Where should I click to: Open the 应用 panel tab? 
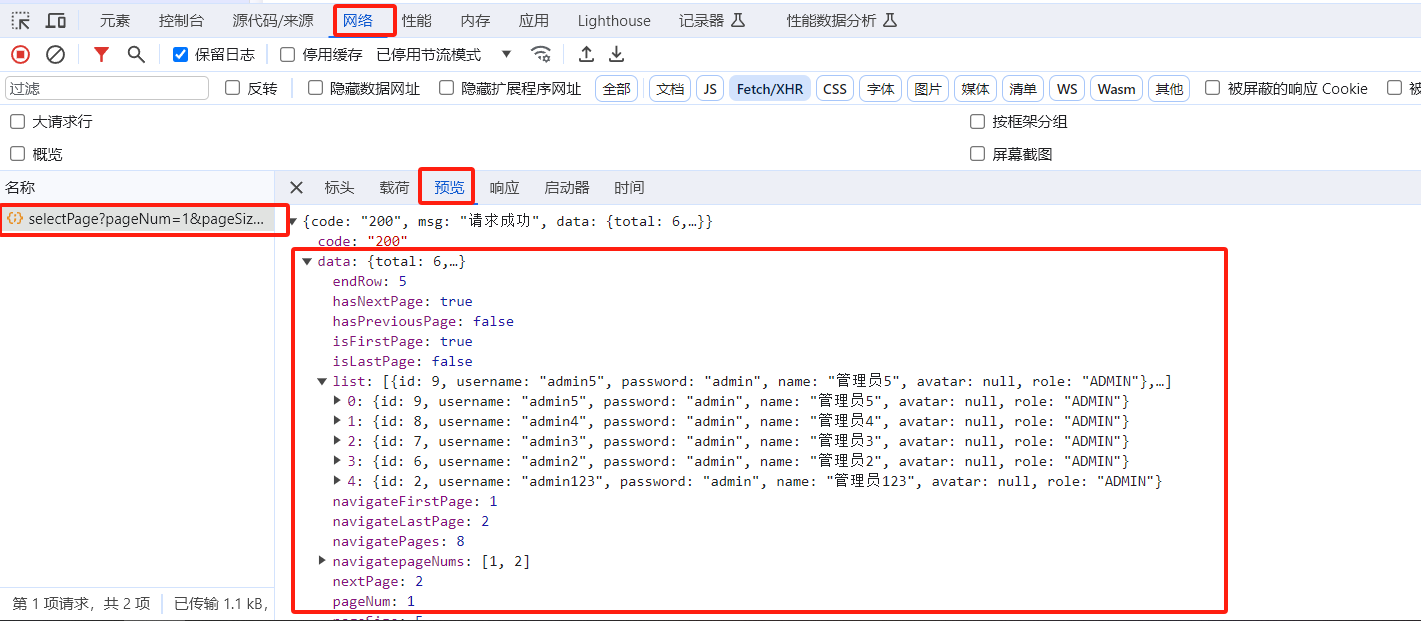[x=533, y=20]
